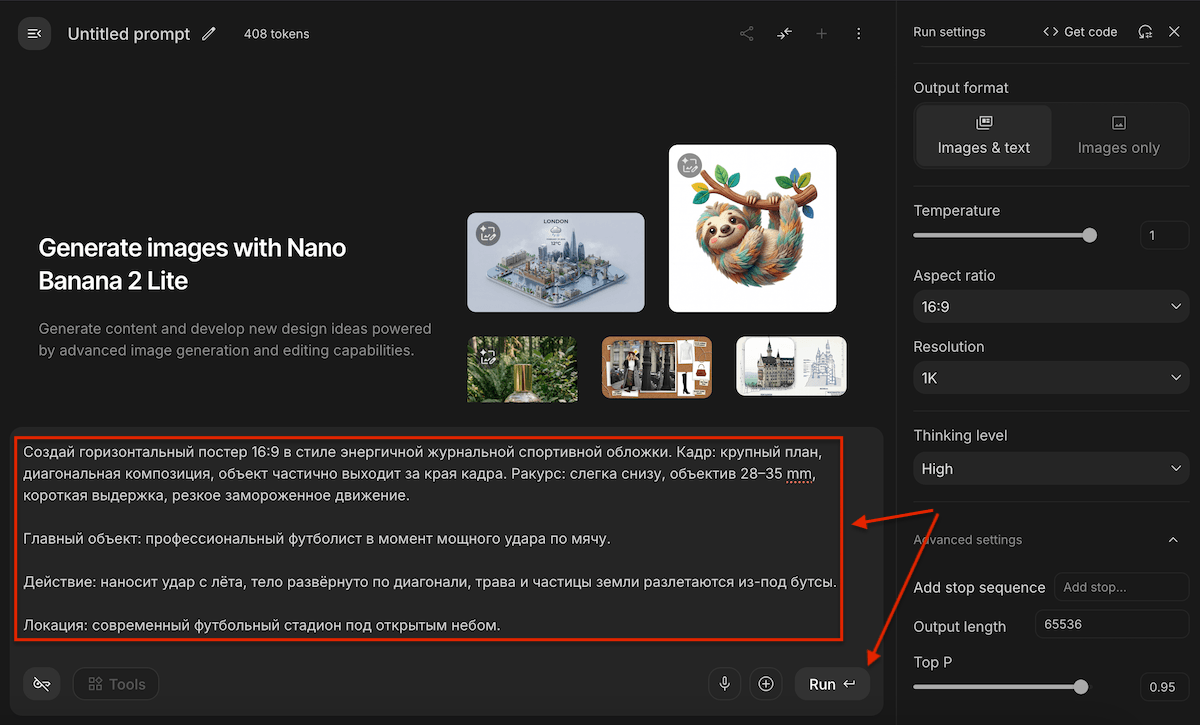
Task: Edit prompt title with pencil icon
Action: point(209,34)
